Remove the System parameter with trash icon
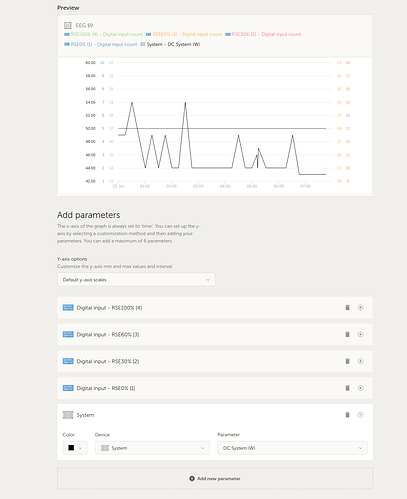Viewport: 407px width, 499px height. (x=347, y=415)
